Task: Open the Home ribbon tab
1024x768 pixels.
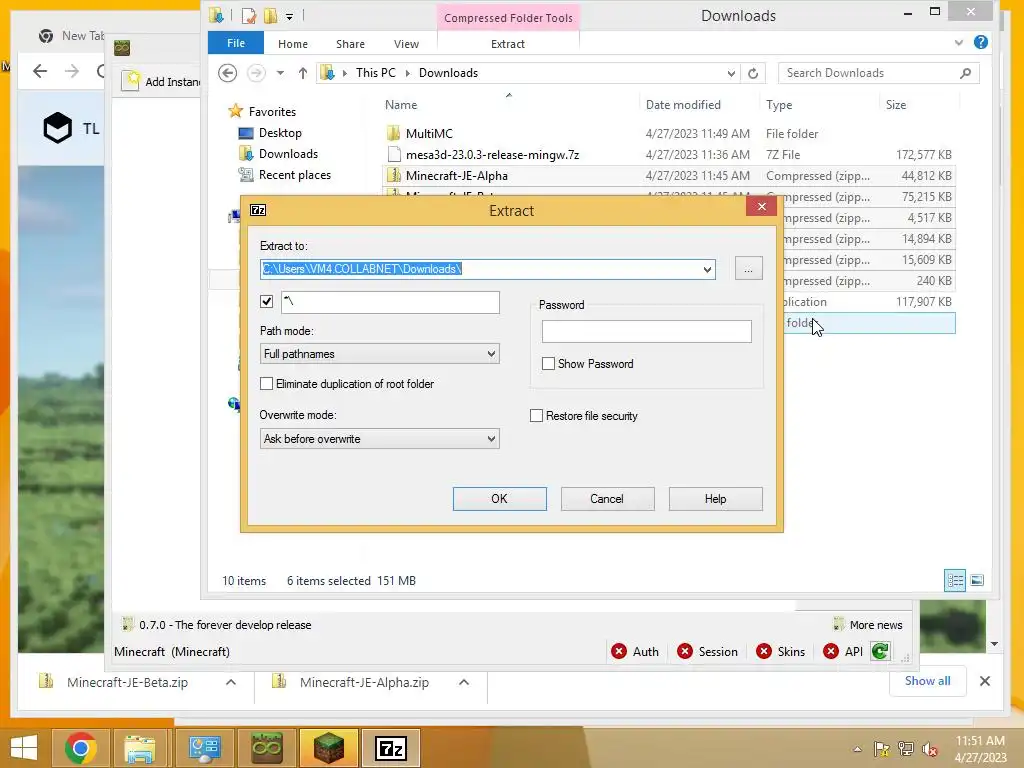Action: click(x=293, y=44)
